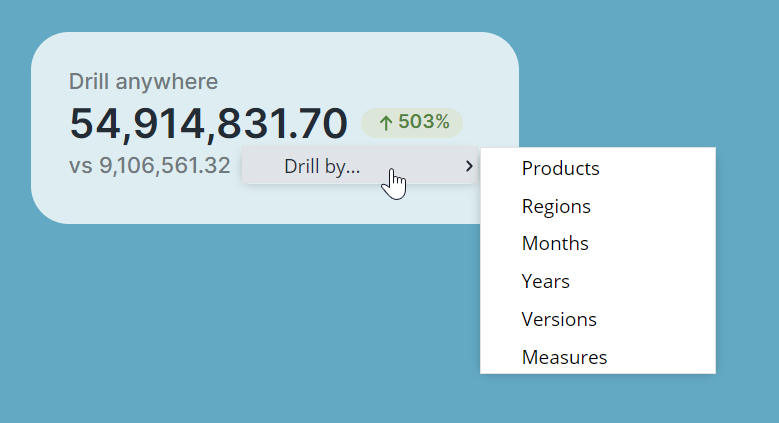Click the up arrow icon in the green badge
The width and height of the screenshot is (779, 423).
(x=385, y=123)
